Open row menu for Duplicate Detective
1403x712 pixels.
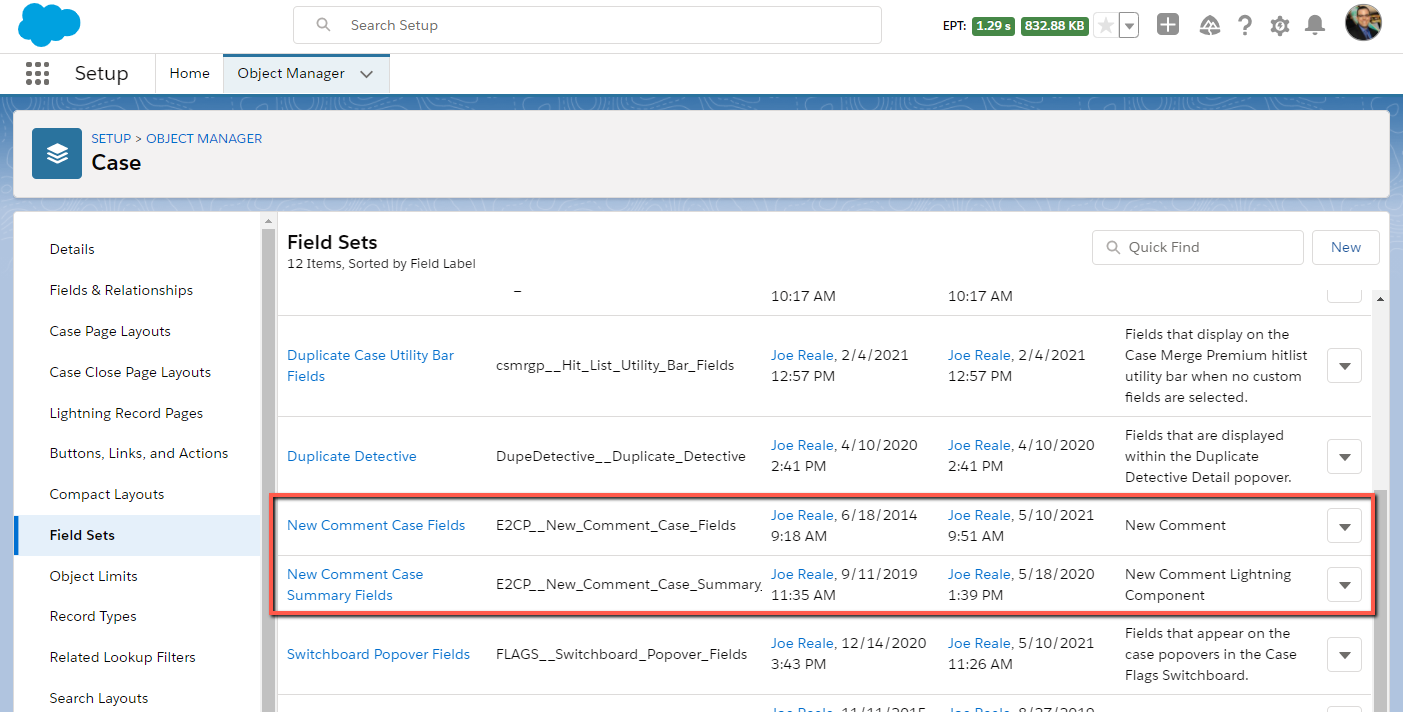pos(1344,456)
